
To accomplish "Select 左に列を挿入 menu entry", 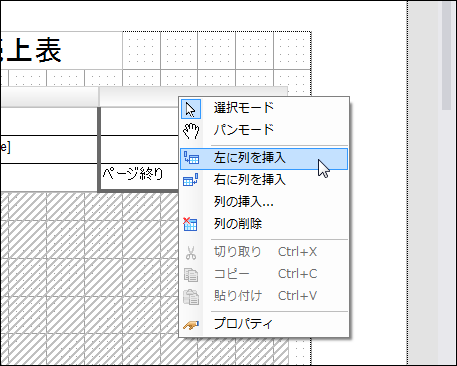I will point(264,159).
